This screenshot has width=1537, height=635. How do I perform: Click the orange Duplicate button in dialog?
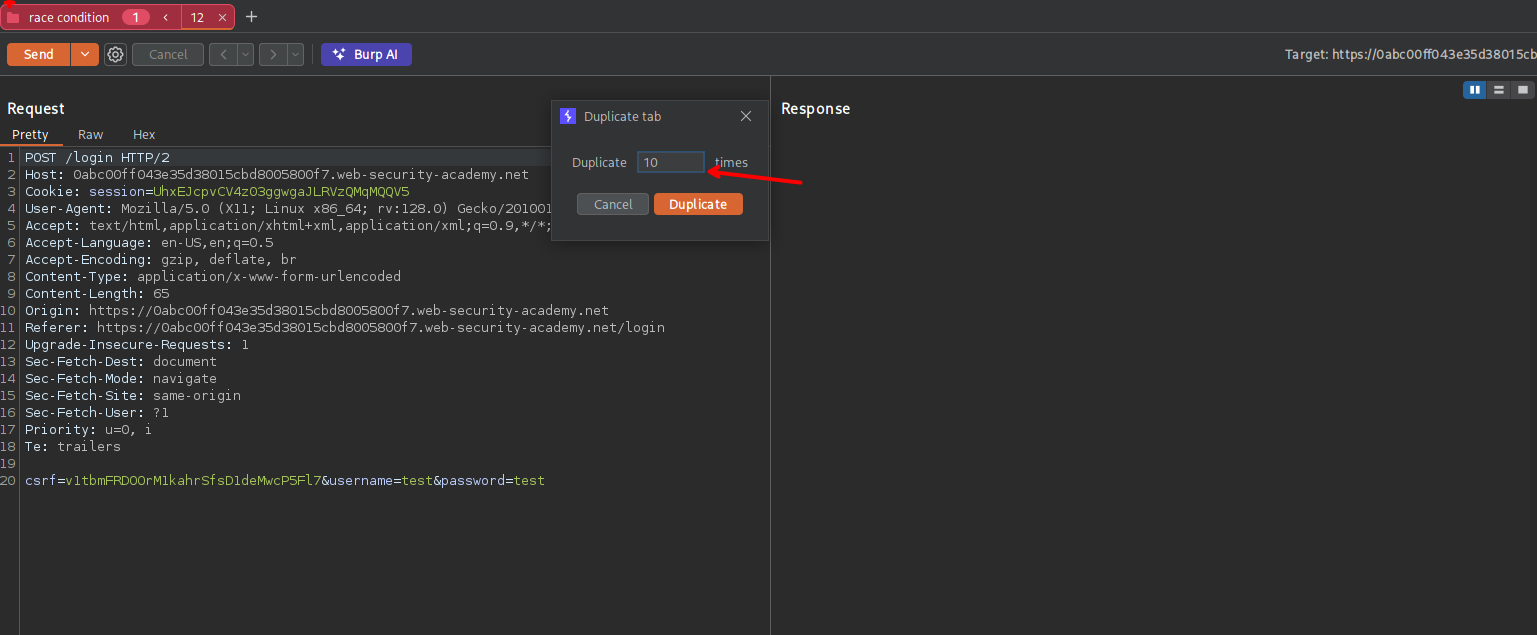point(698,204)
